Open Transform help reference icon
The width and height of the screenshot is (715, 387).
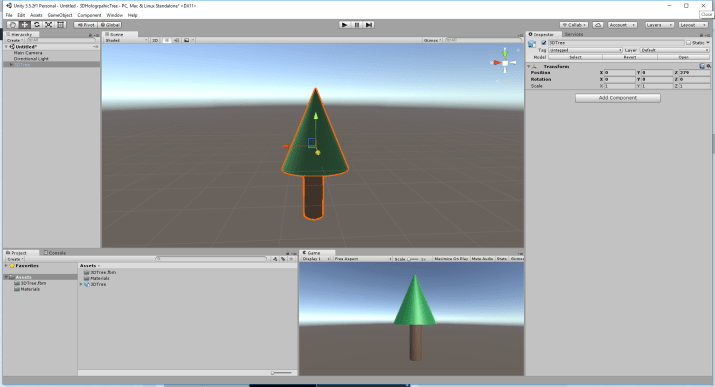coord(702,67)
